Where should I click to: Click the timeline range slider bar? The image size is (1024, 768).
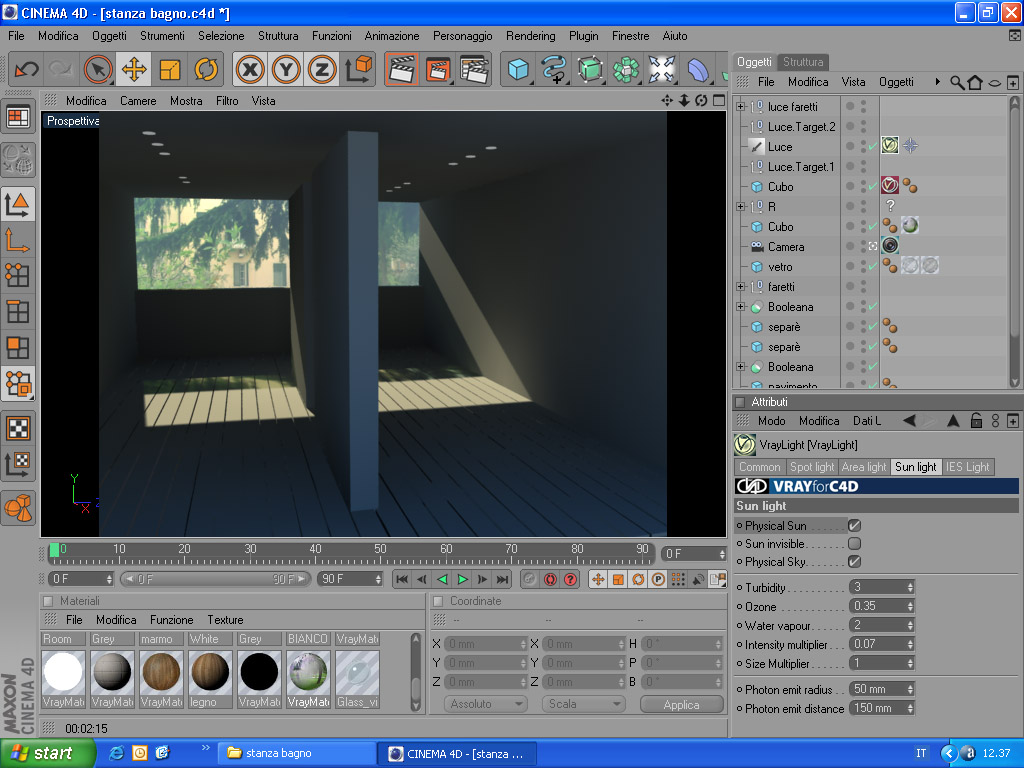pos(216,579)
